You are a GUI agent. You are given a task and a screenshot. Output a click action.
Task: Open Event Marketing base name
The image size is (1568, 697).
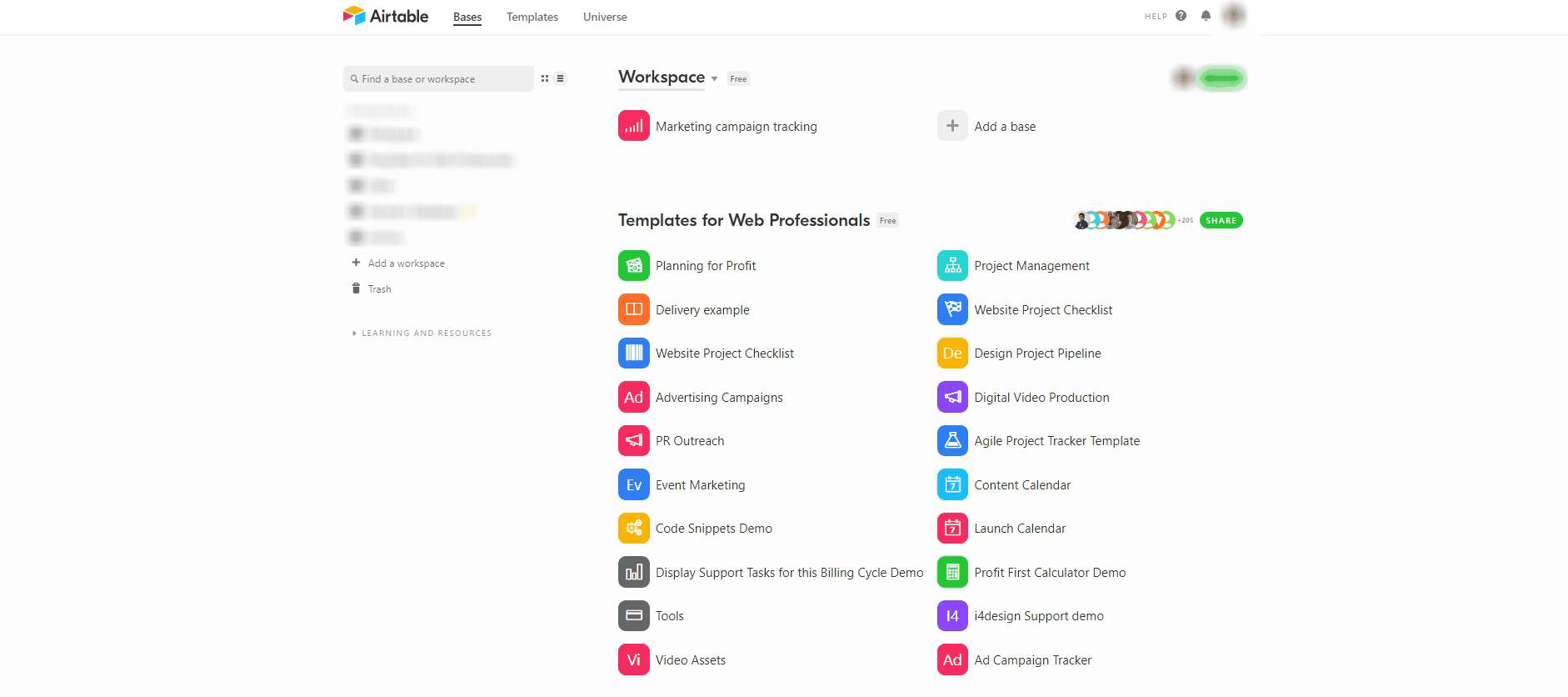click(700, 485)
